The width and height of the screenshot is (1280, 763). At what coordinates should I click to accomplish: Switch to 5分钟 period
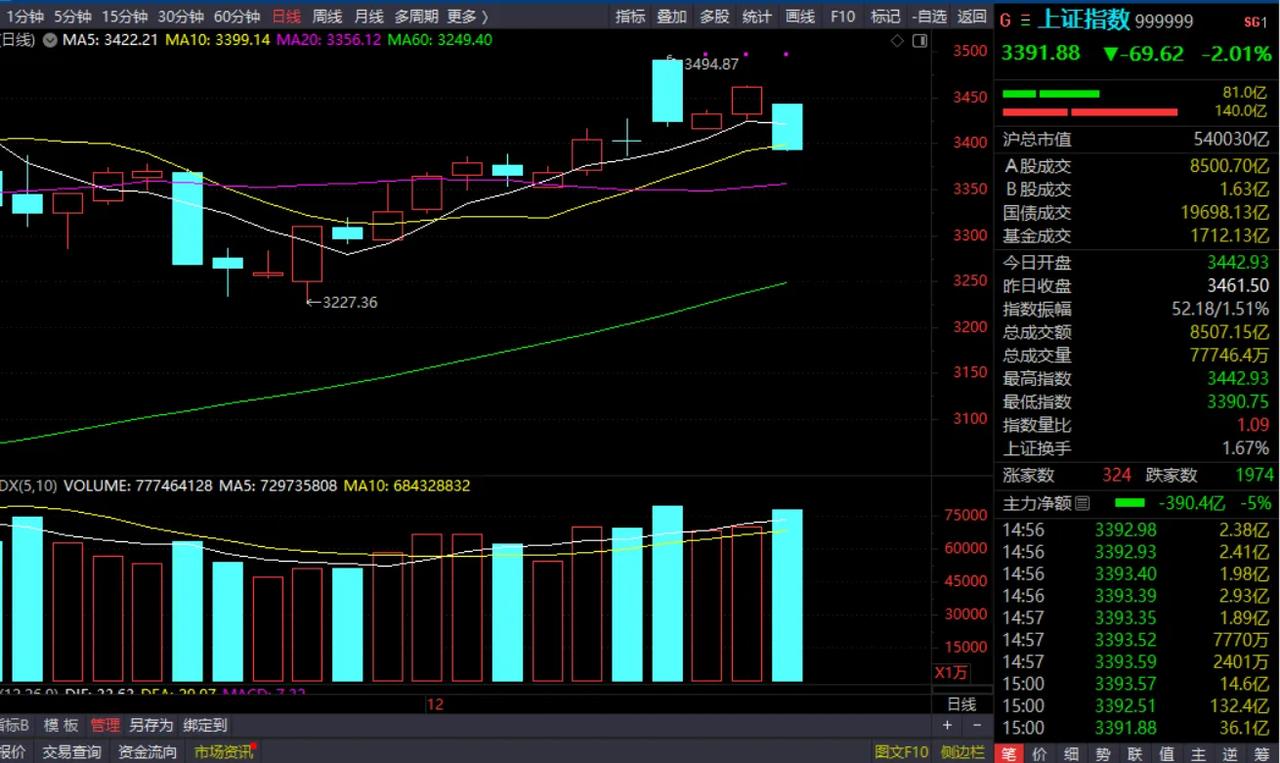(x=71, y=16)
